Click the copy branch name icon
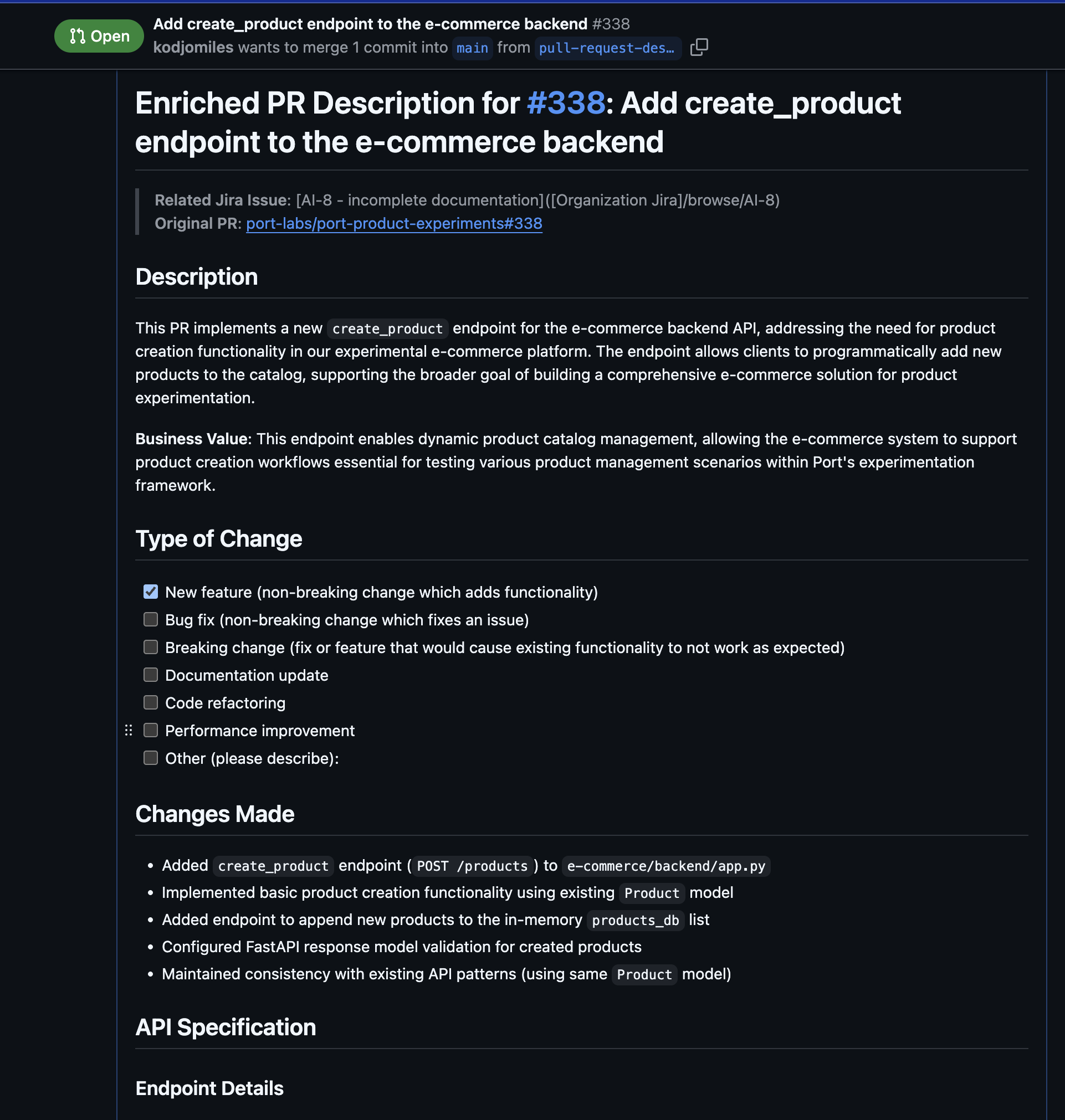 click(699, 48)
